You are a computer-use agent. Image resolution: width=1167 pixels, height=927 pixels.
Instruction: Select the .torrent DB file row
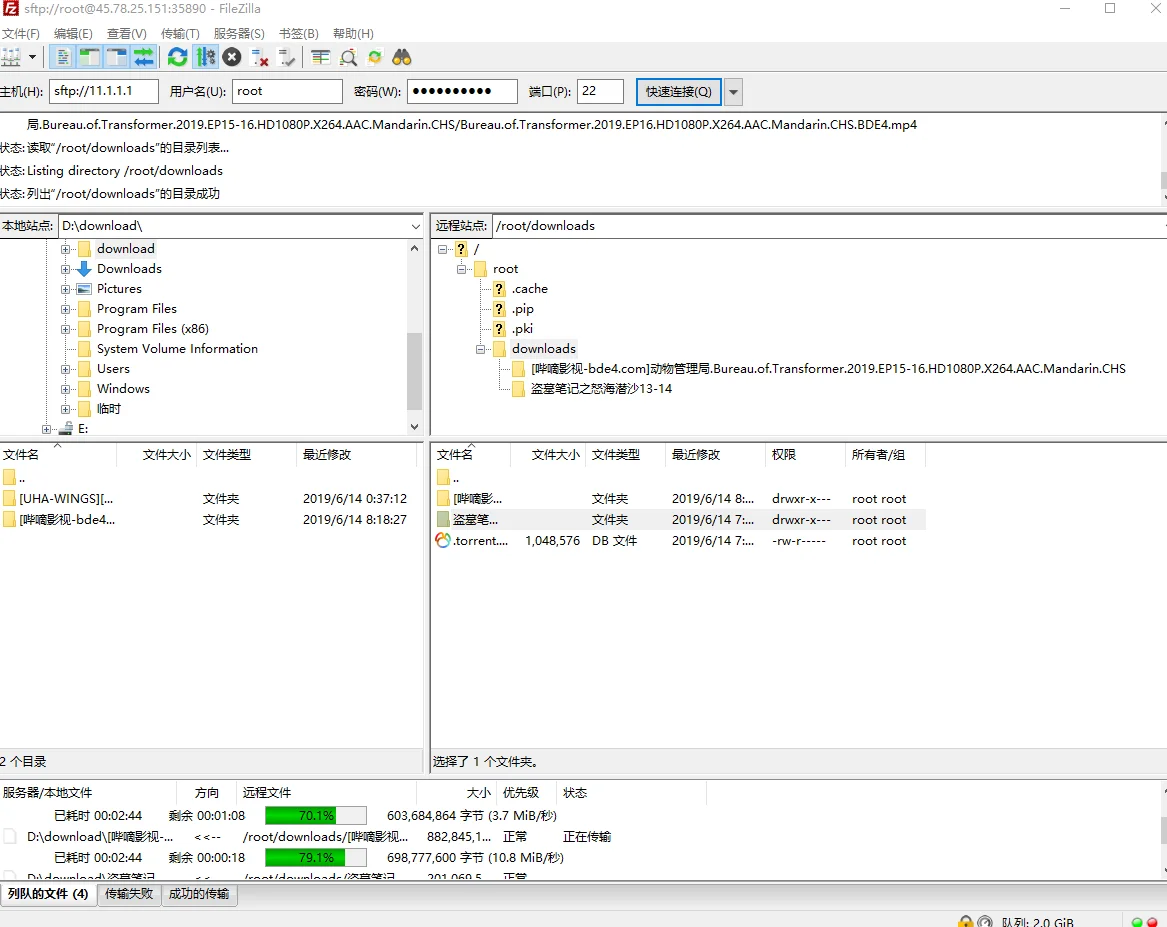click(680, 541)
